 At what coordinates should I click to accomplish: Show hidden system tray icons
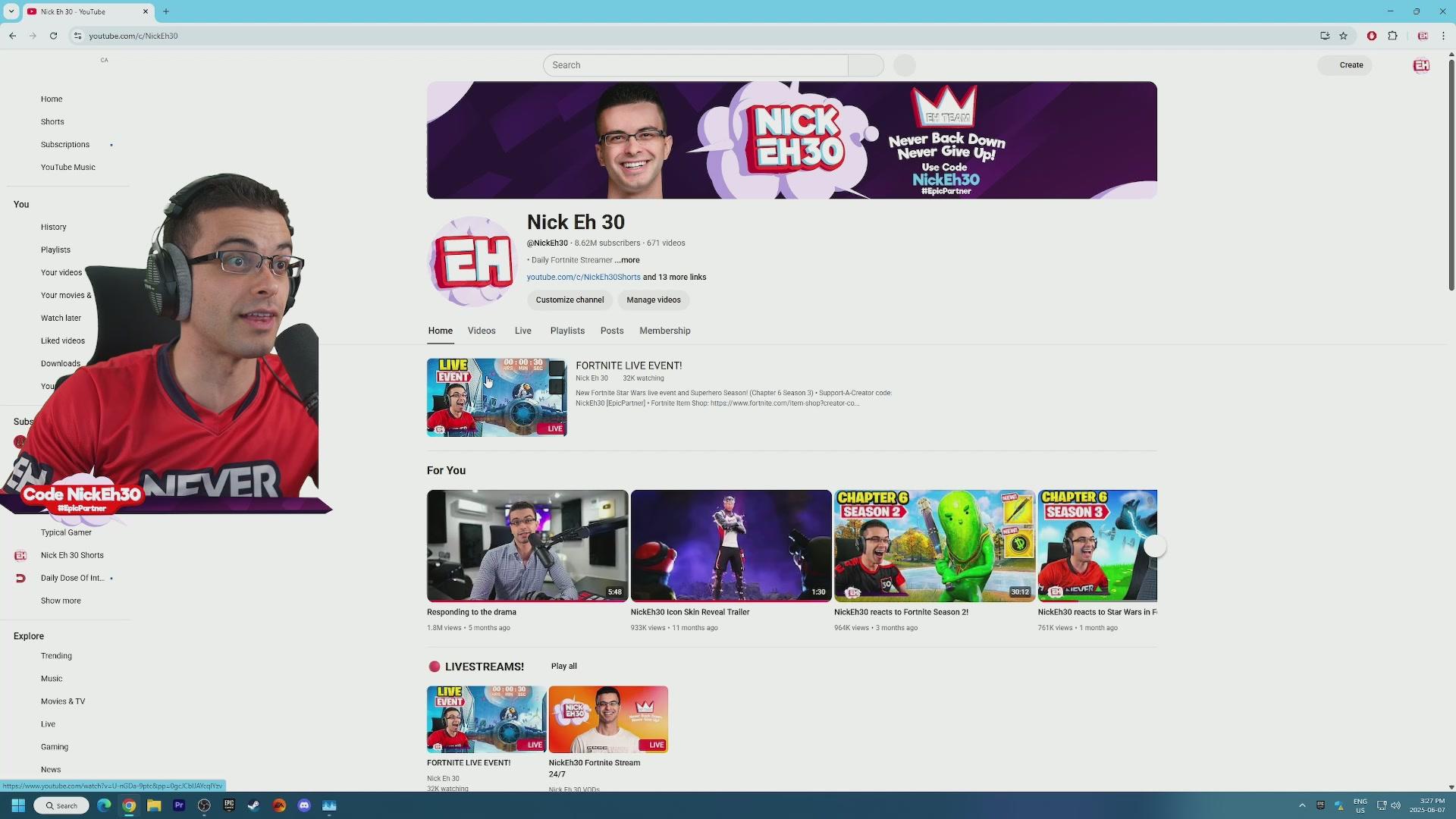[x=1302, y=805]
